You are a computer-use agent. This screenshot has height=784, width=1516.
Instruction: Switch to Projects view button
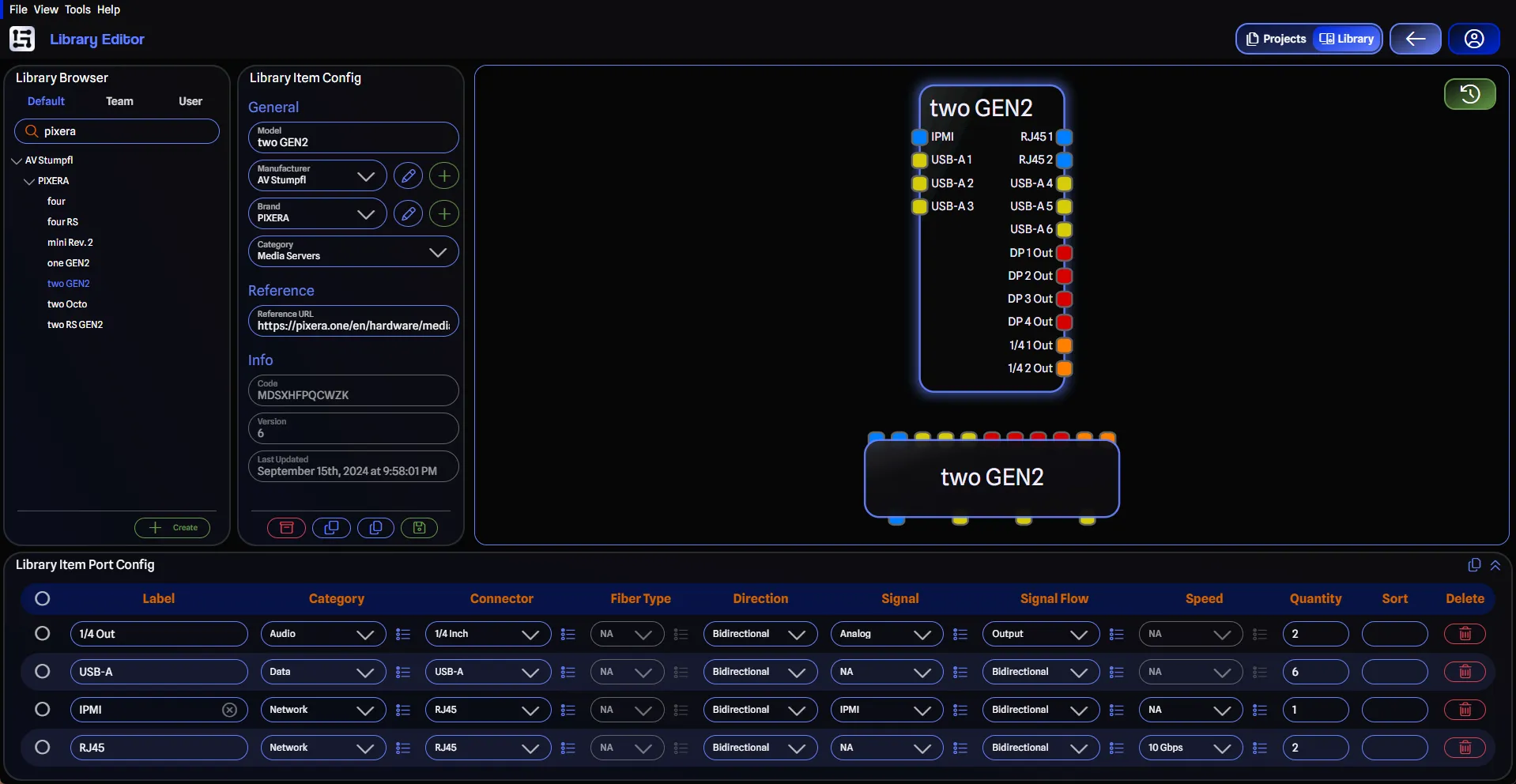[x=1276, y=39]
